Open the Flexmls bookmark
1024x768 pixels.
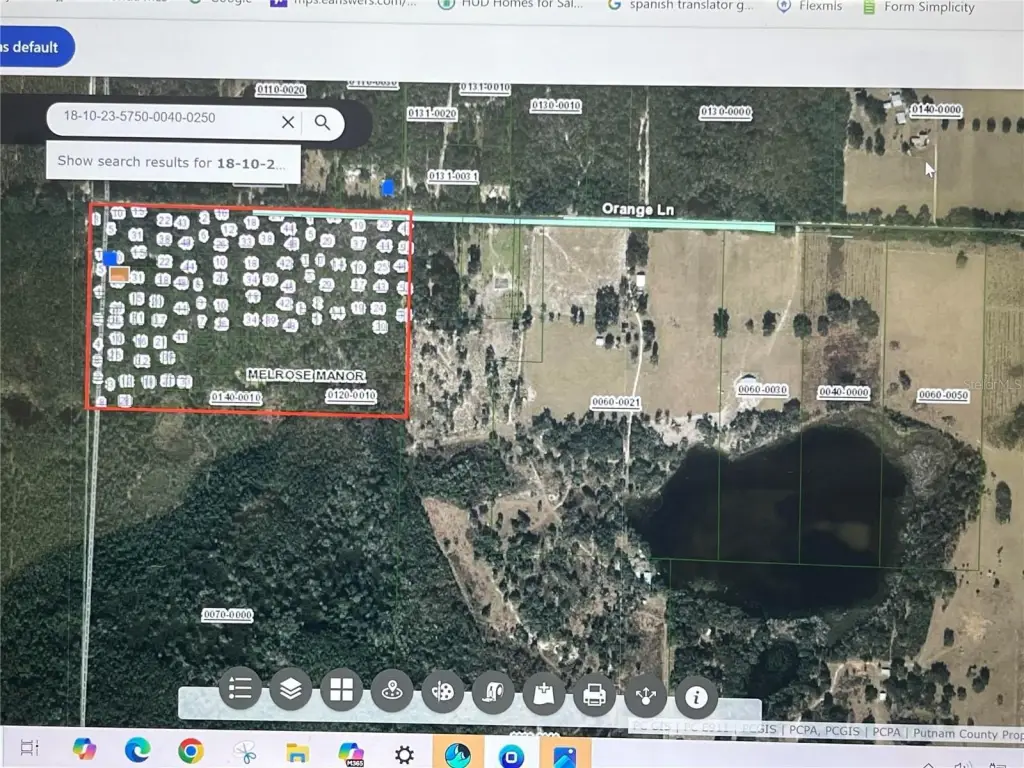point(810,7)
